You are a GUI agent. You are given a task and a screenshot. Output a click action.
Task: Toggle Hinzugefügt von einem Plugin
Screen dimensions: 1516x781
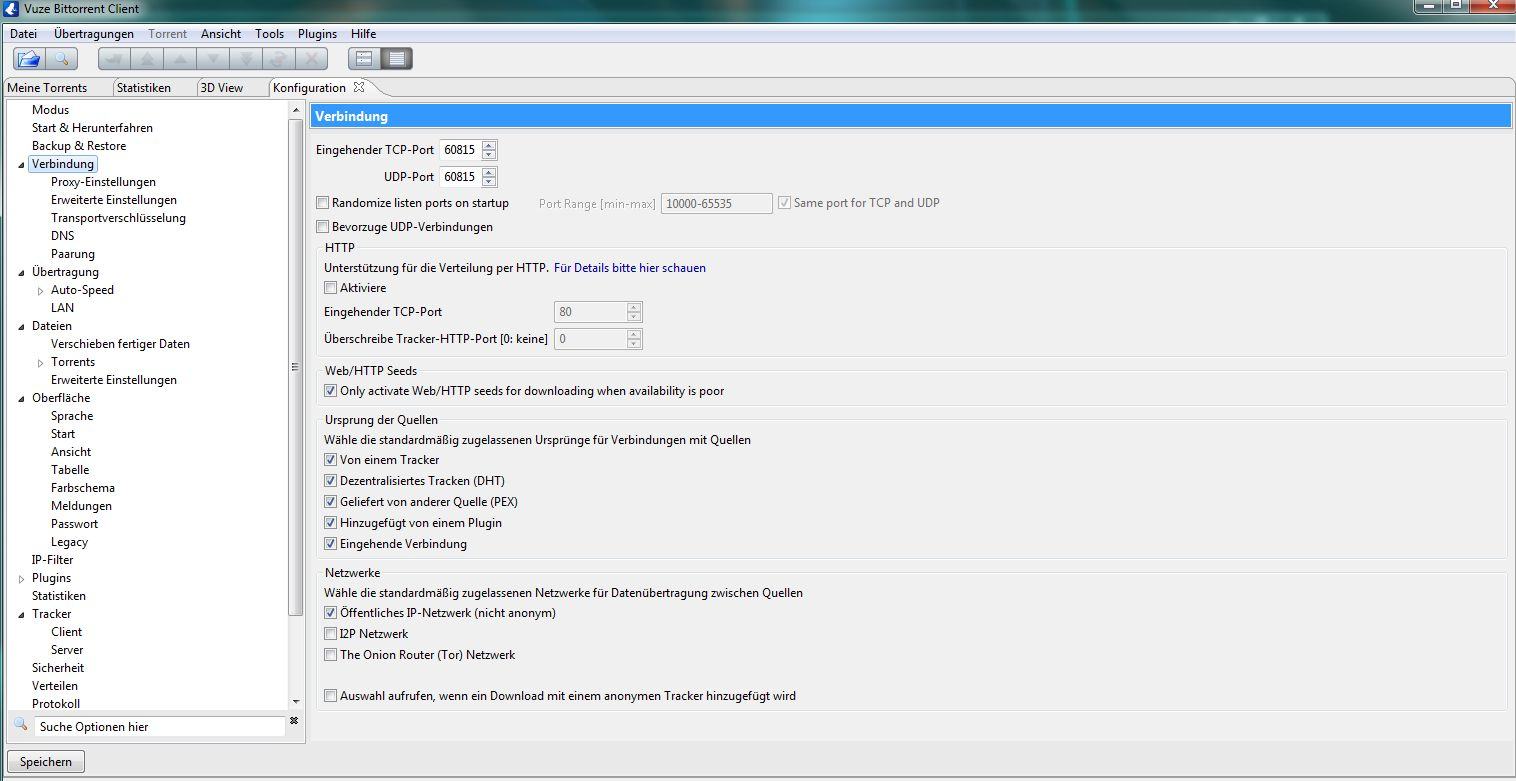tap(330, 523)
